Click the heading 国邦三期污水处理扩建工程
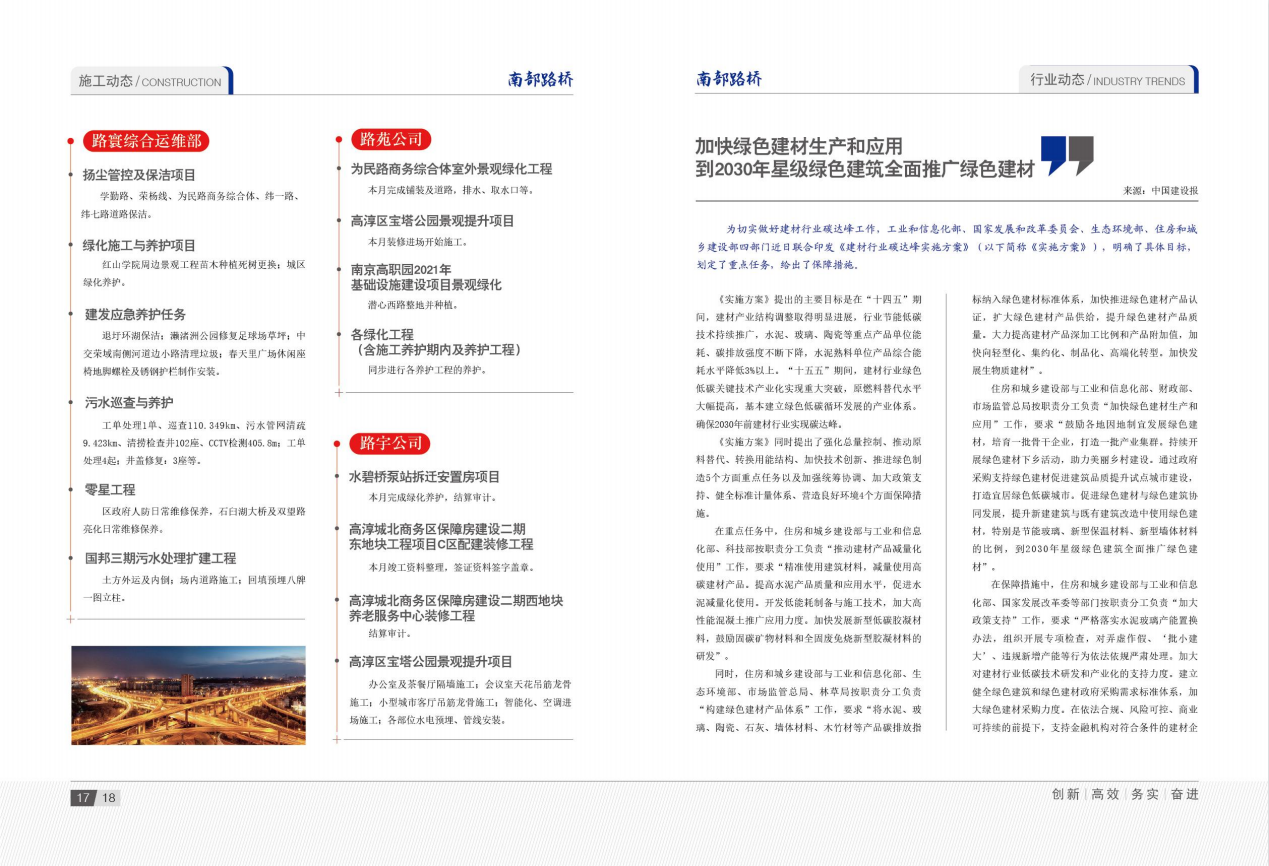 tap(160, 558)
